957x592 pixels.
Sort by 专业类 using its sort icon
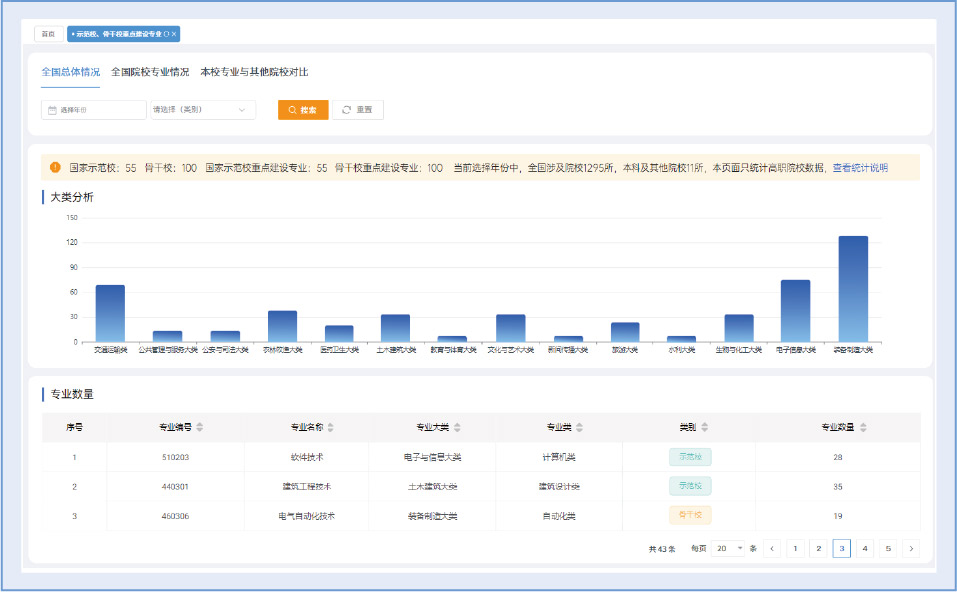(580, 427)
